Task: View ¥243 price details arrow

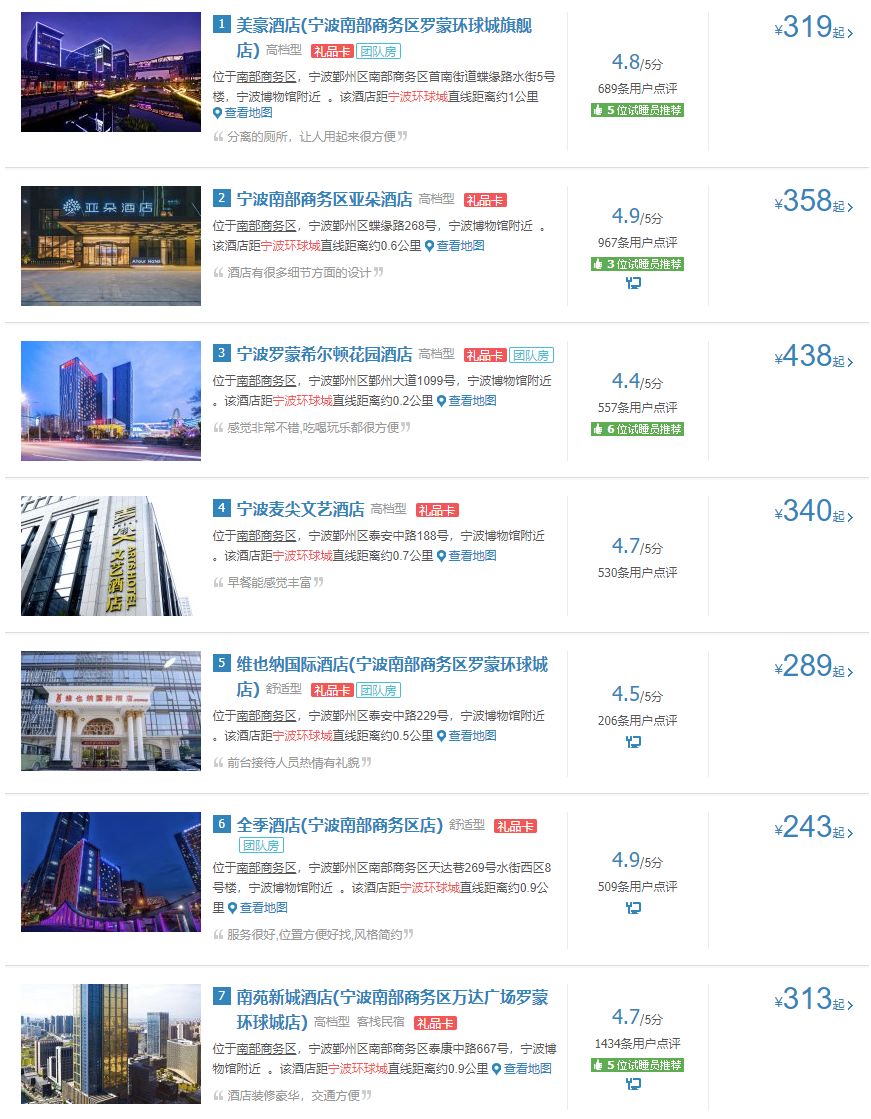Action: pyautogui.click(x=850, y=833)
